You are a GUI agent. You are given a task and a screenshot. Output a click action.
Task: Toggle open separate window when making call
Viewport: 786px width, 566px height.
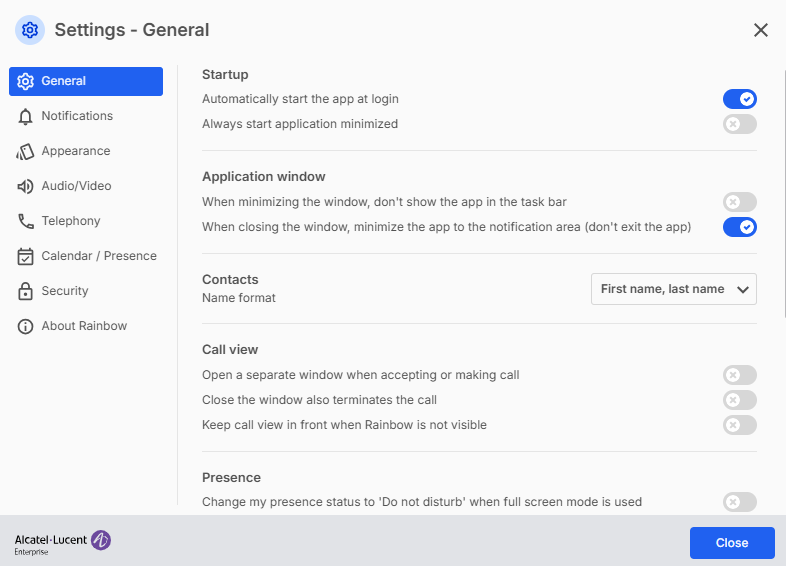pos(740,375)
